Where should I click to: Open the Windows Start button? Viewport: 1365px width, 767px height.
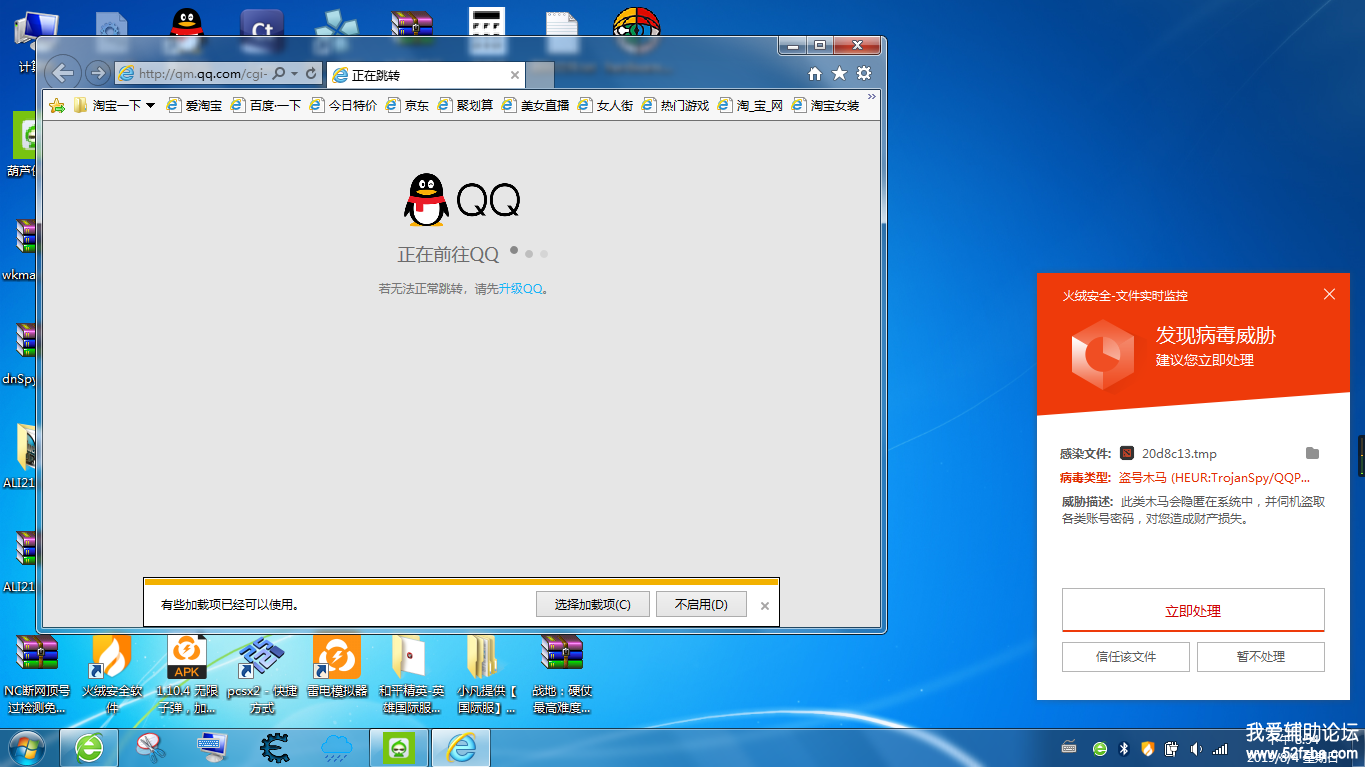click(x=26, y=747)
